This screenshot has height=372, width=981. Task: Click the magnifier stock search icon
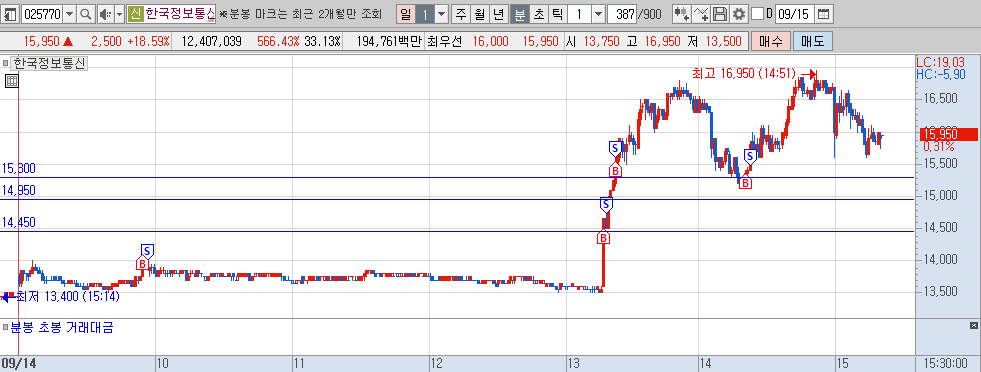[x=86, y=14]
